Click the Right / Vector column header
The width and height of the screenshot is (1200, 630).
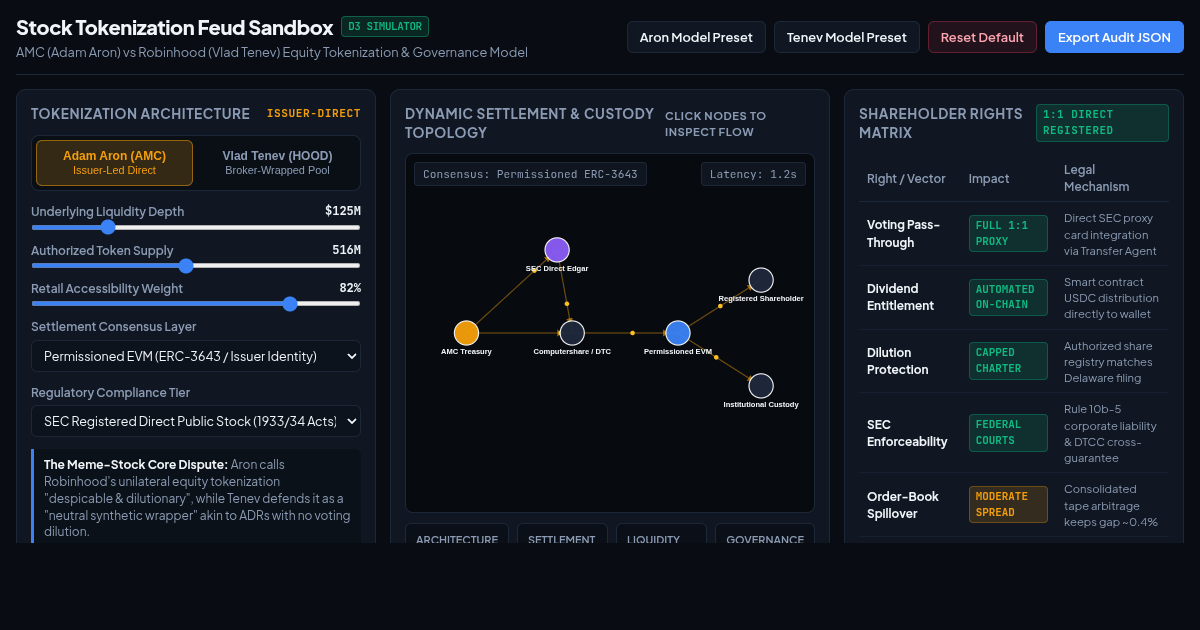tap(906, 179)
